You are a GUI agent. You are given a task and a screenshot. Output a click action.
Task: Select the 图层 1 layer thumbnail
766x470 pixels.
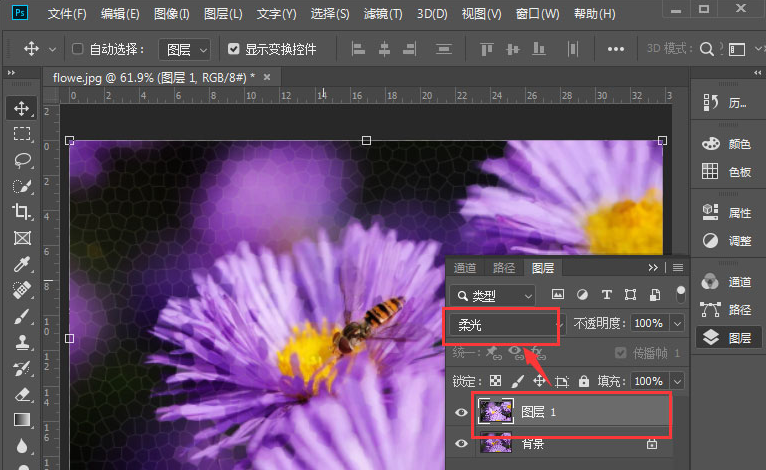[x=495, y=411]
